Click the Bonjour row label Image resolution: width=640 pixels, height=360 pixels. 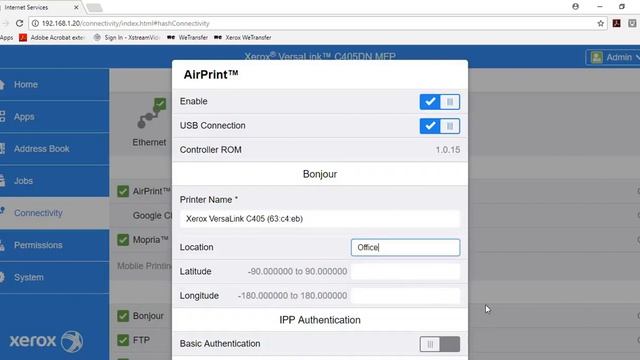[x=148, y=316]
